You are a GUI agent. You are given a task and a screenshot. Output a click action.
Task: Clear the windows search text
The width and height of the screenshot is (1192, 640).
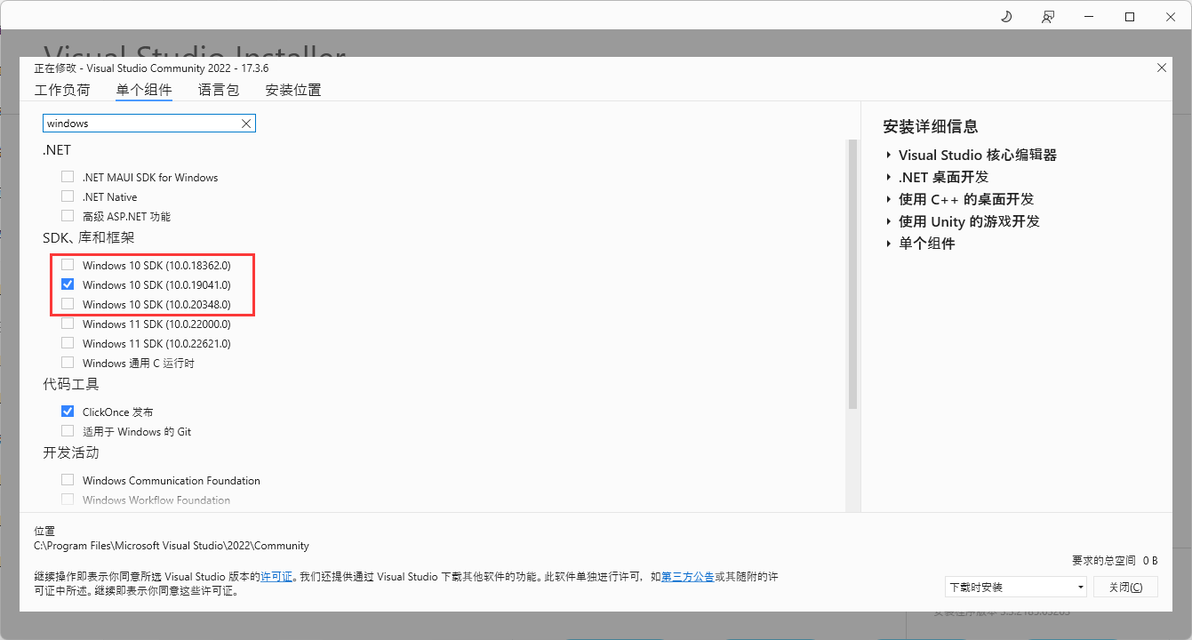pos(246,123)
